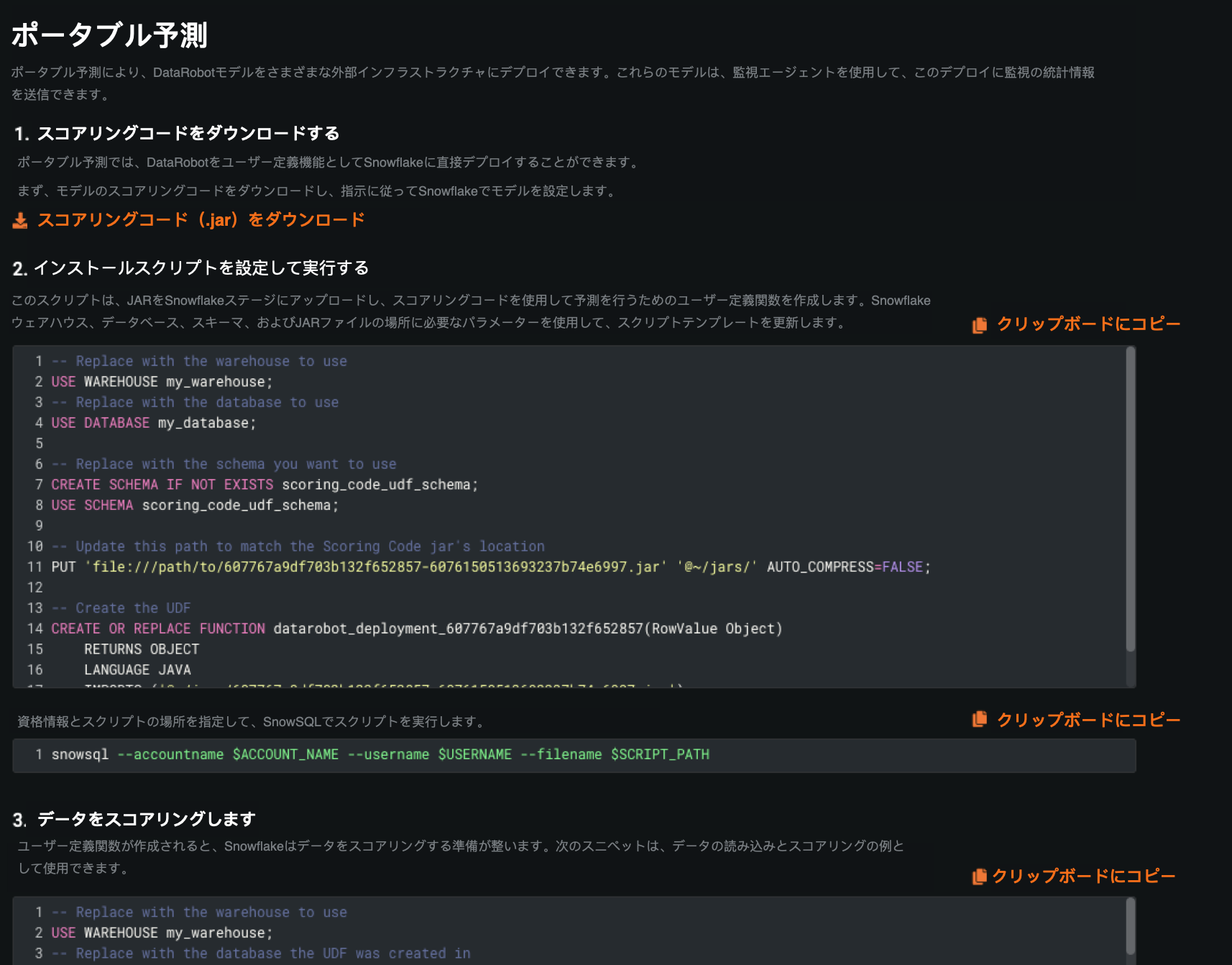Click the download icon beside the .jar link

pos(20,221)
